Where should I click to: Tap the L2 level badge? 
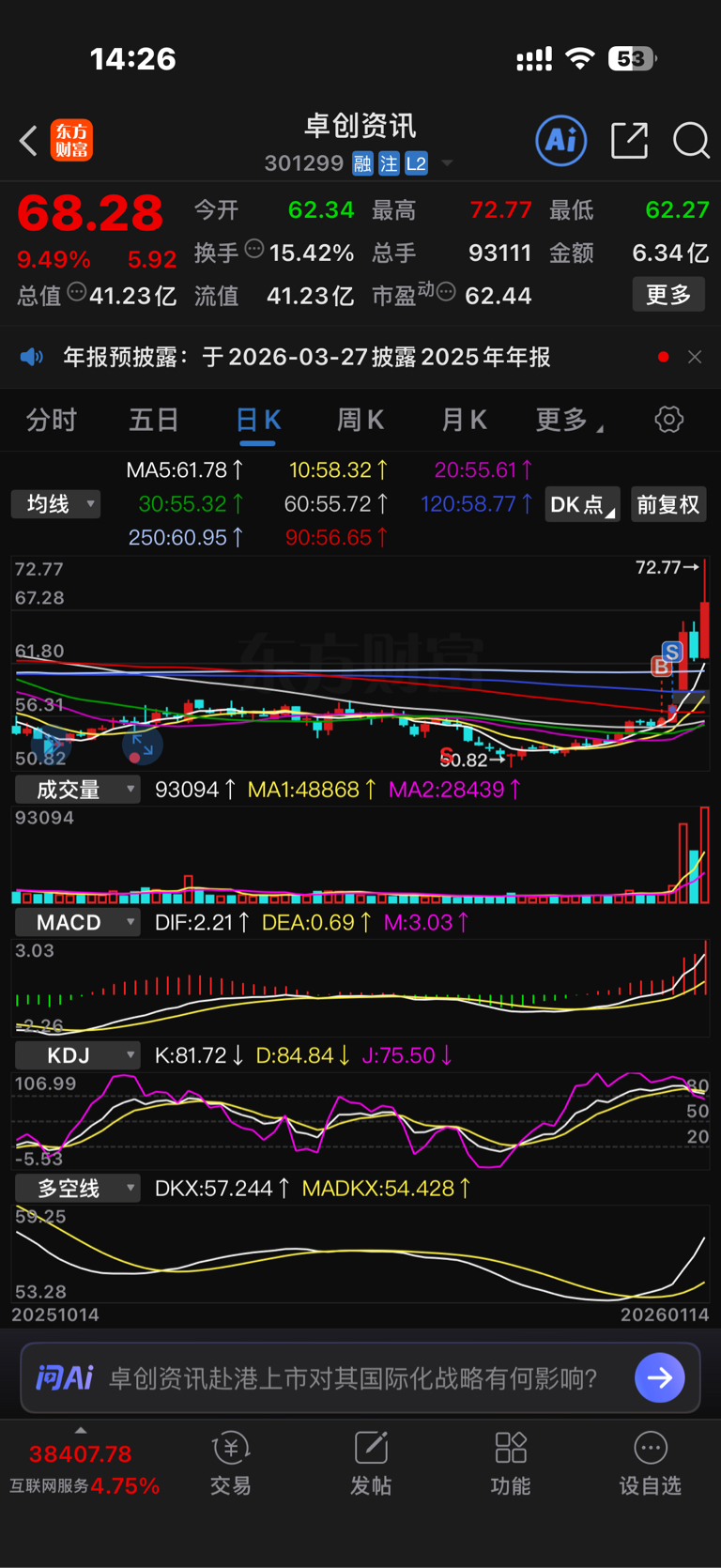pos(416,164)
